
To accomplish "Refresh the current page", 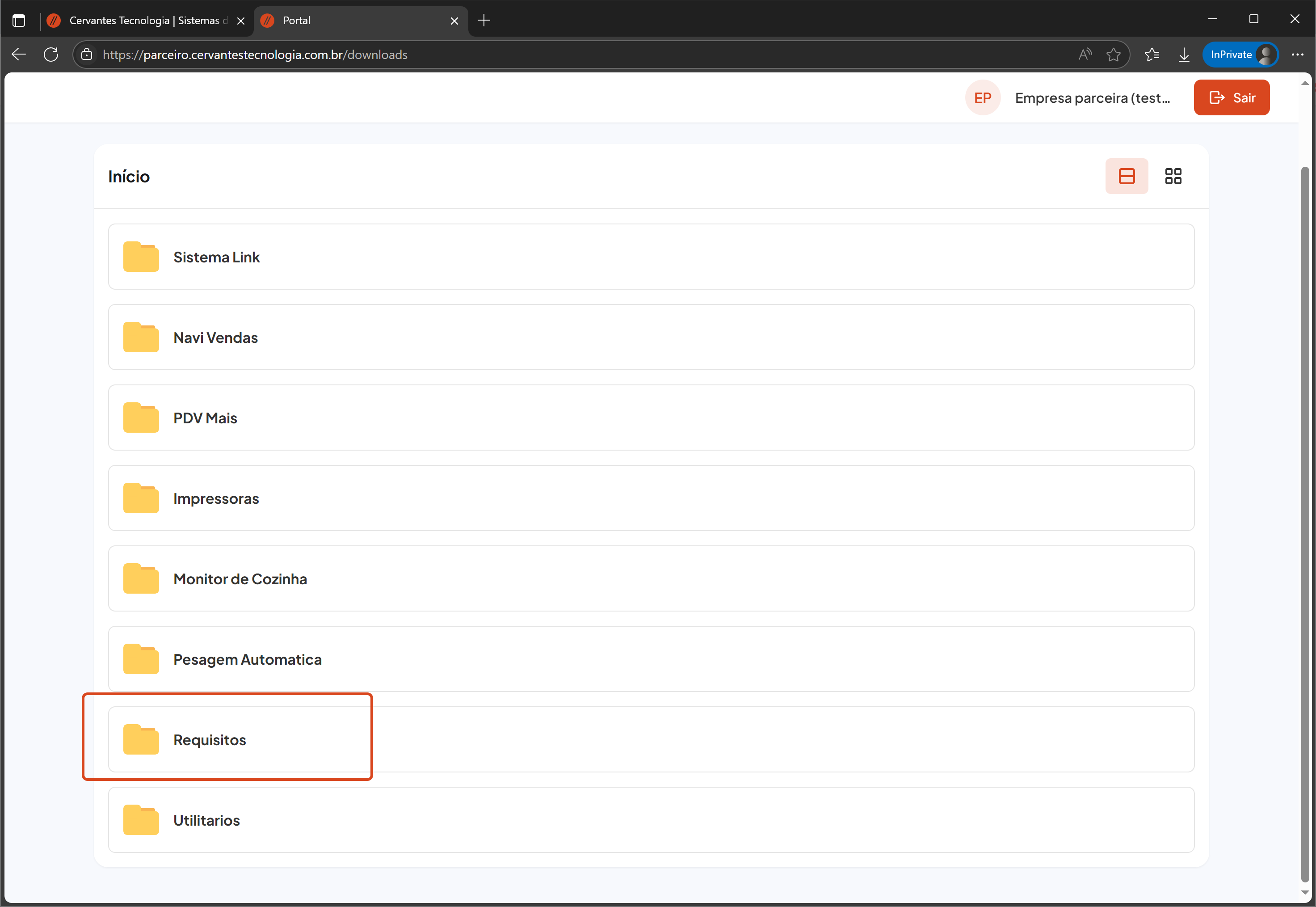I will pyautogui.click(x=51, y=55).
